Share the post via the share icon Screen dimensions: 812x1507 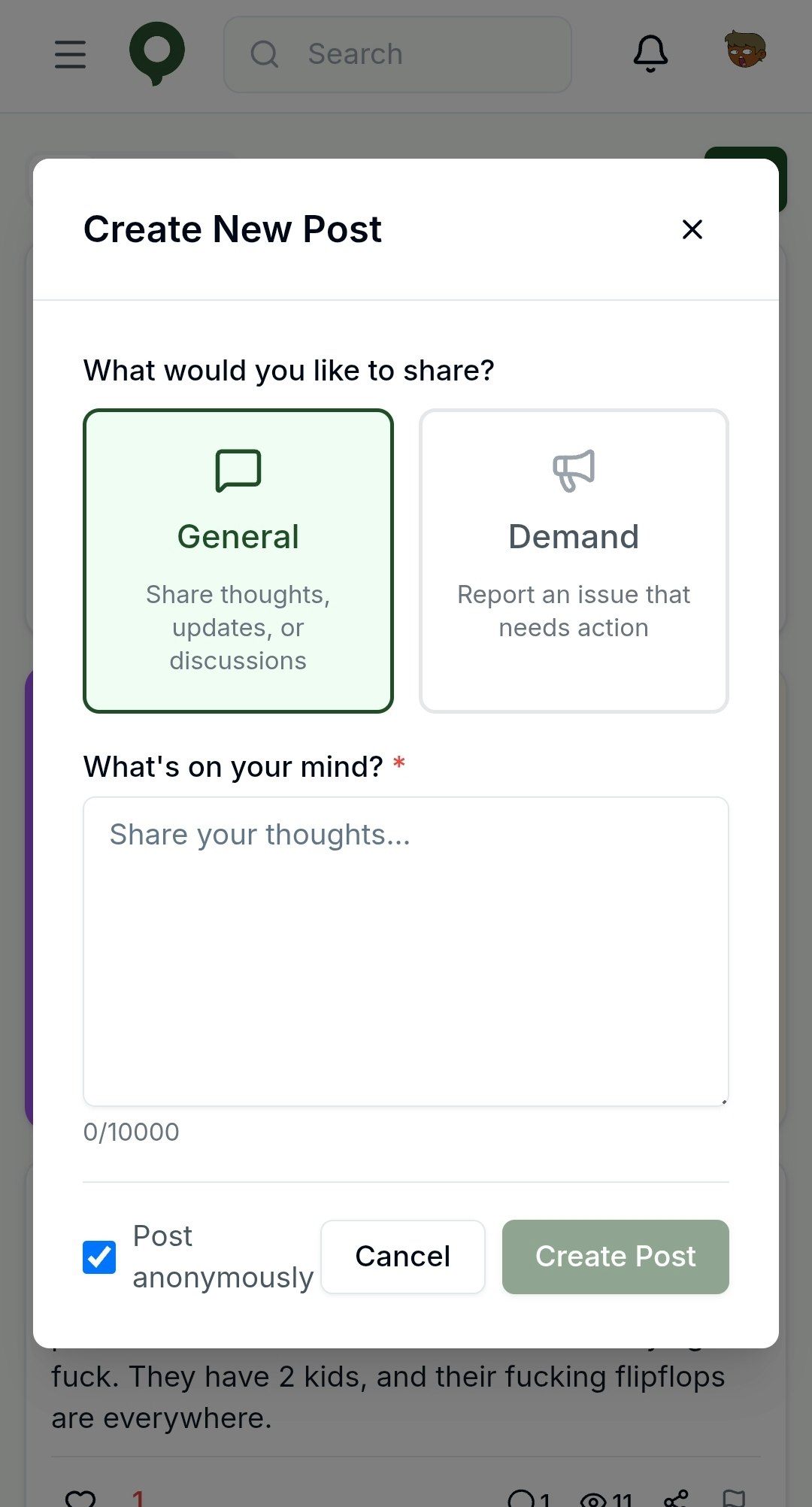point(674,1496)
